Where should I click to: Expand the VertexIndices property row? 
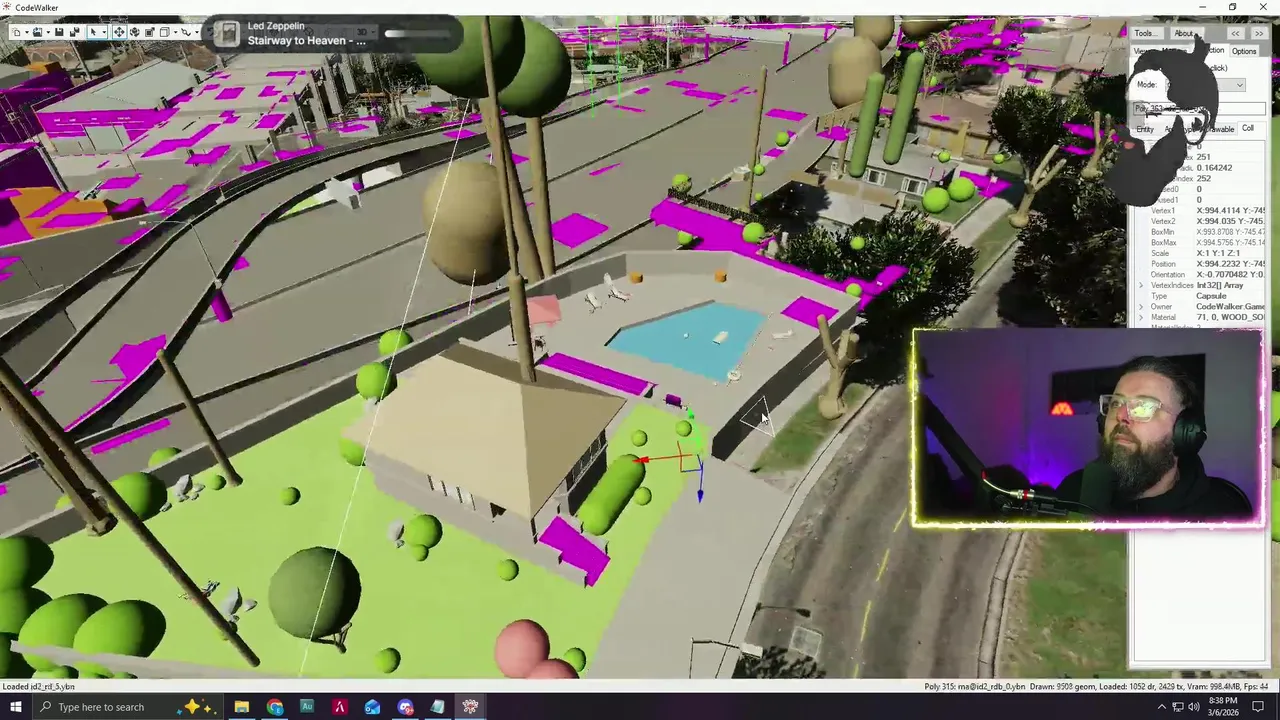1141,285
